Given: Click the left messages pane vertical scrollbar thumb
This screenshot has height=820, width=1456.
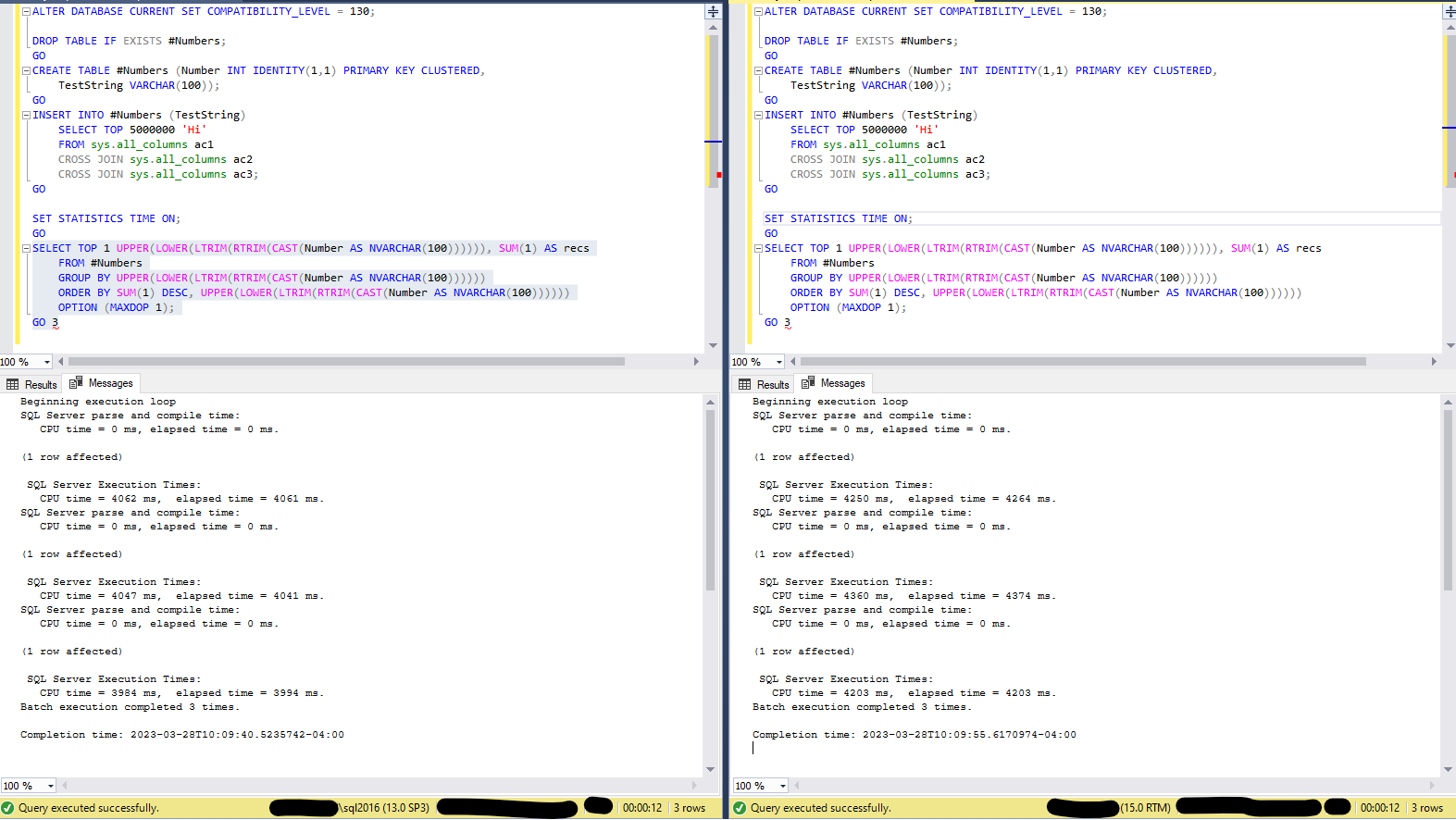Looking at the screenshot, I should (710, 500).
